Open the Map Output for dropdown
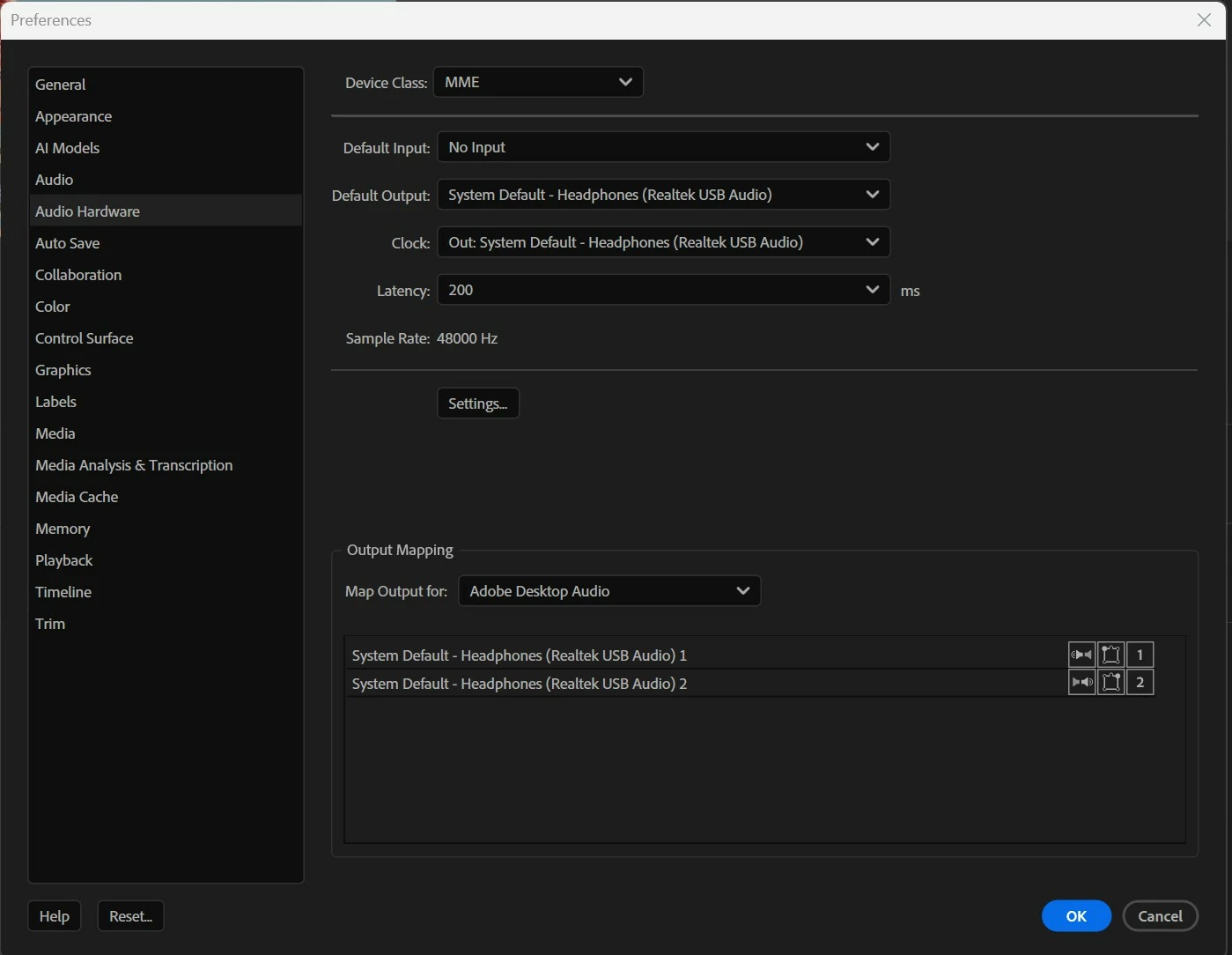 (609, 591)
